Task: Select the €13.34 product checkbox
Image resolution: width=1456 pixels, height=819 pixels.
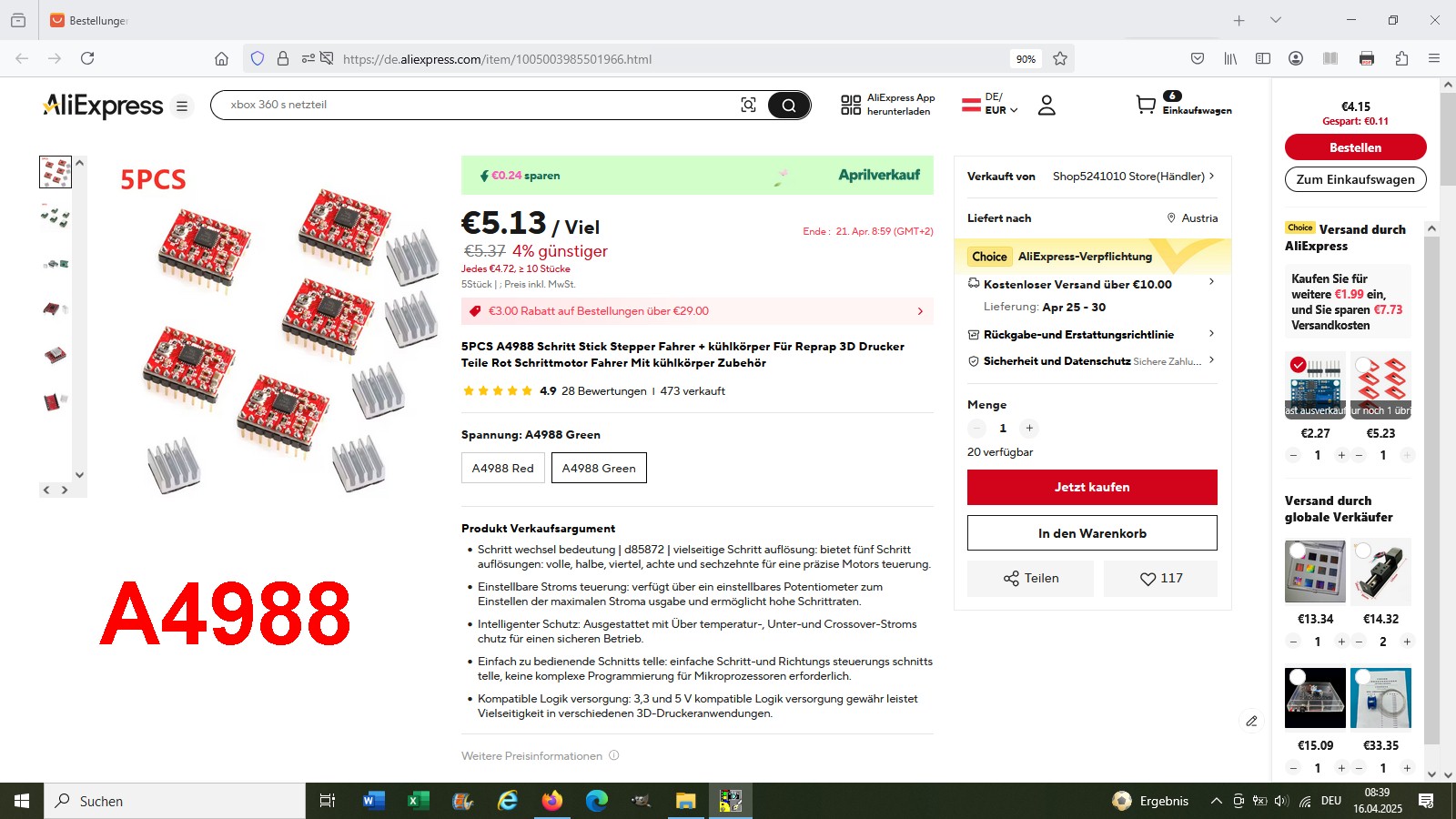Action: point(1299,550)
